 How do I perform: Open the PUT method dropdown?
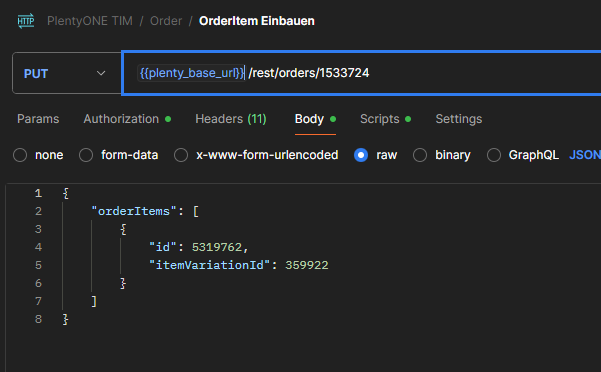point(67,73)
